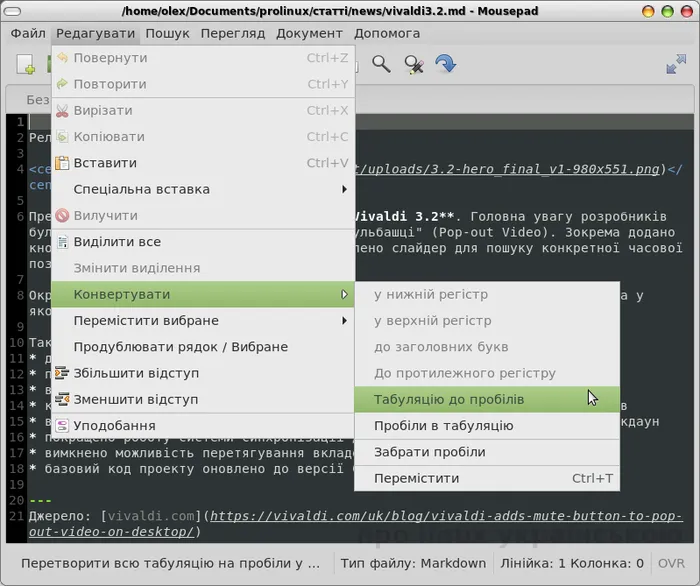This screenshot has height=586, width=700.
Task: Click the undo arrow icon beside Повернути
Action: (x=62, y=58)
